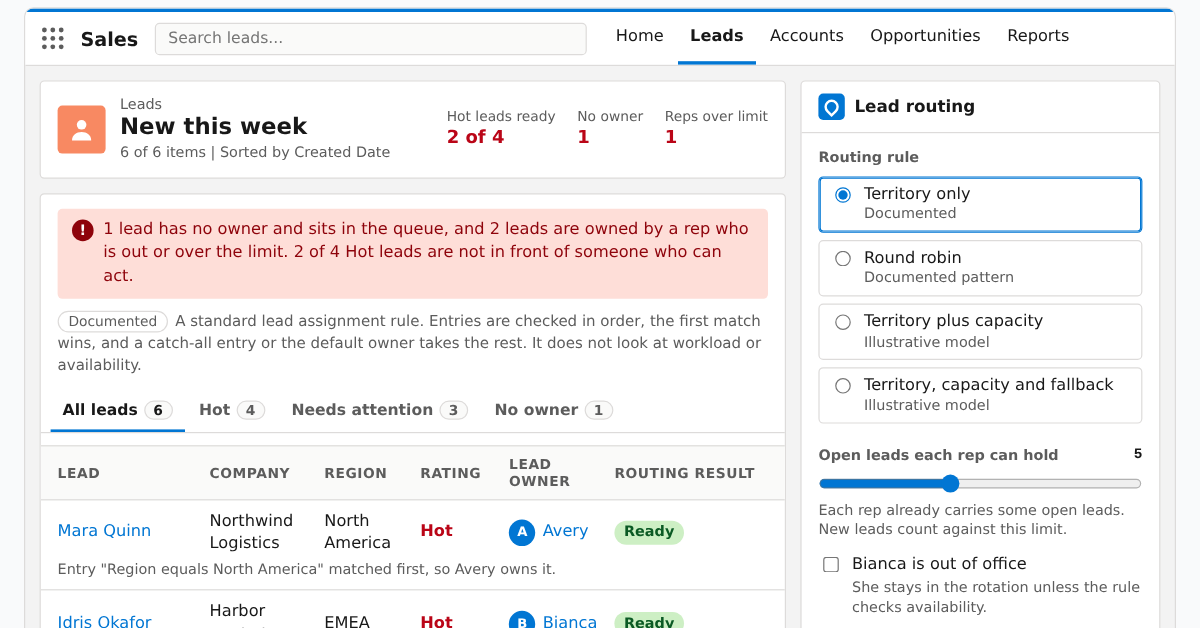Click the Routing Result column header

pyautogui.click(x=685, y=473)
